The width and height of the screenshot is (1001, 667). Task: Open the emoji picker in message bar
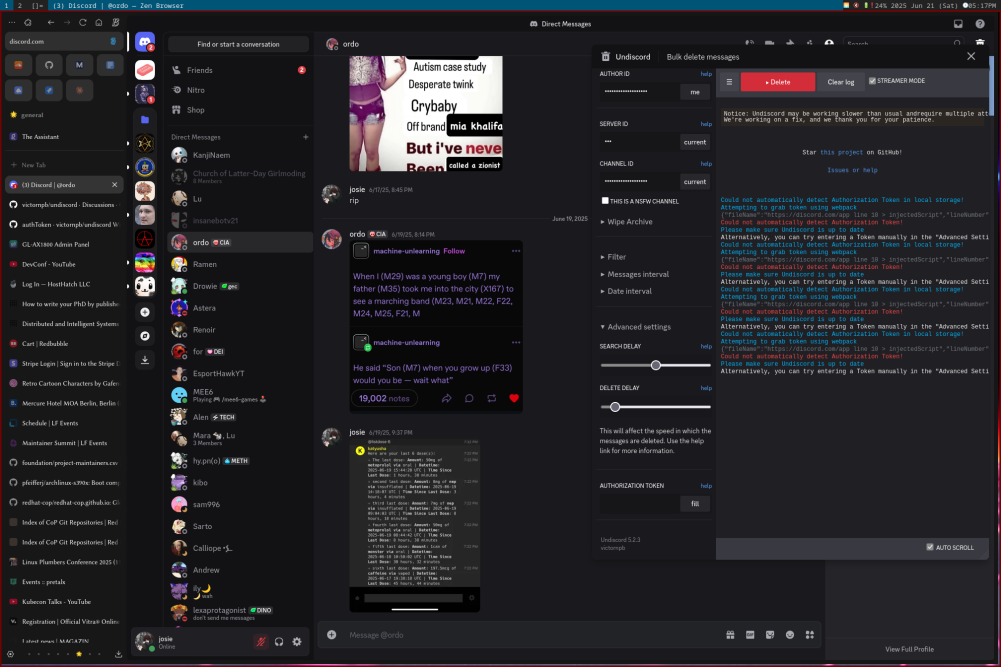click(790, 635)
